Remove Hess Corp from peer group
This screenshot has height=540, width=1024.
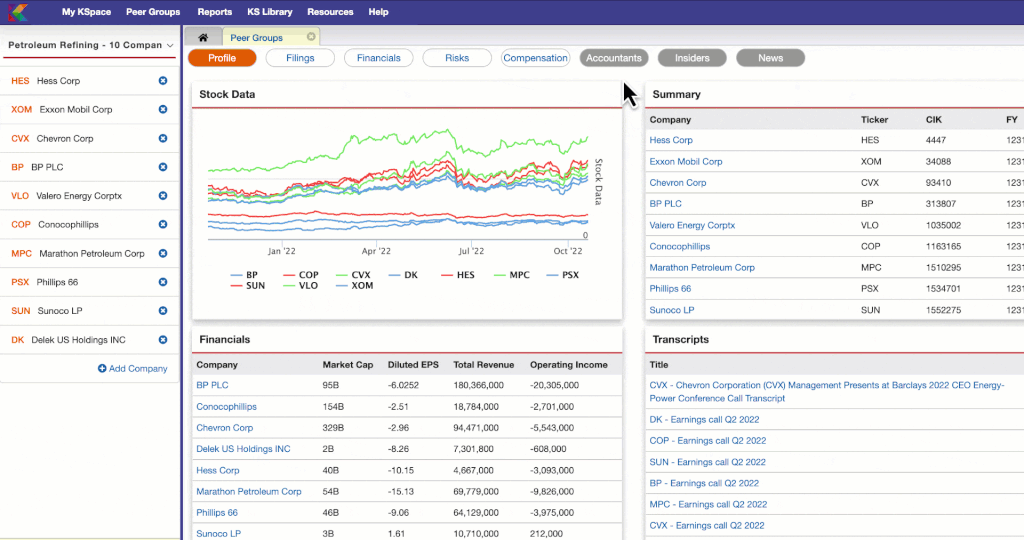click(163, 81)
